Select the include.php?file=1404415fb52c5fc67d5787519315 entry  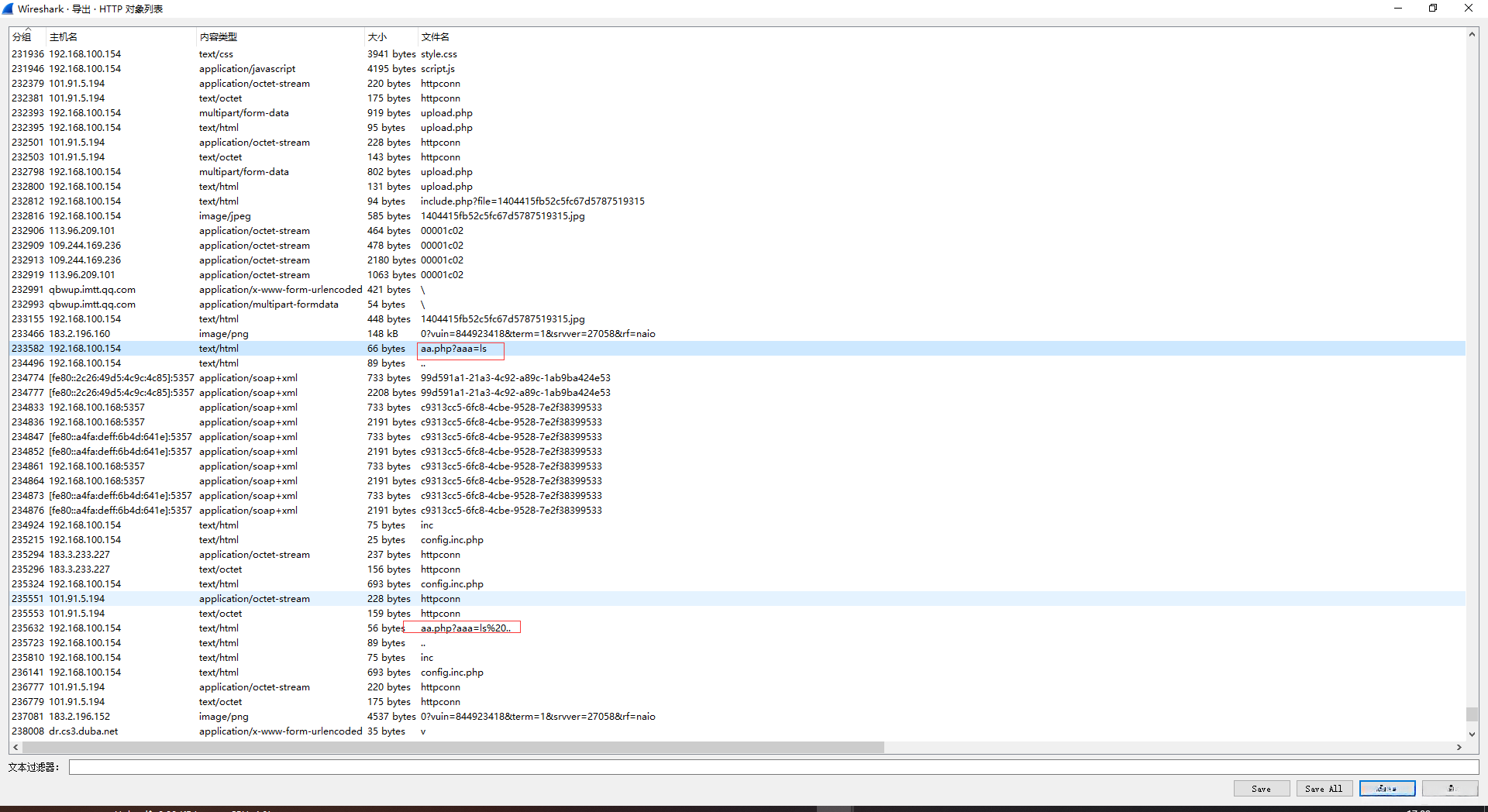click(x=737, y=201)
